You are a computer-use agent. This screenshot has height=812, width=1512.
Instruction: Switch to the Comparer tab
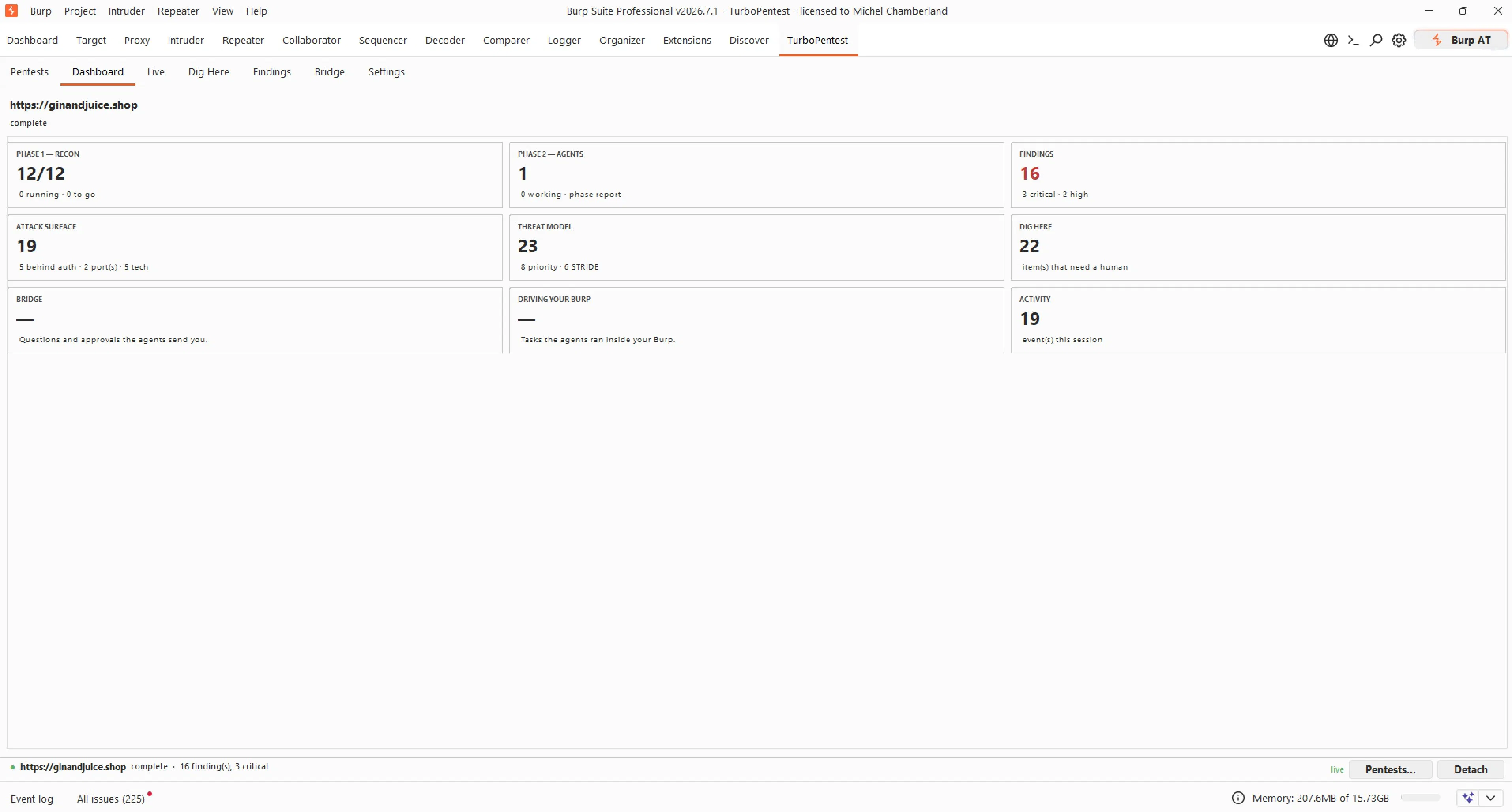click(x=506, y=40)
